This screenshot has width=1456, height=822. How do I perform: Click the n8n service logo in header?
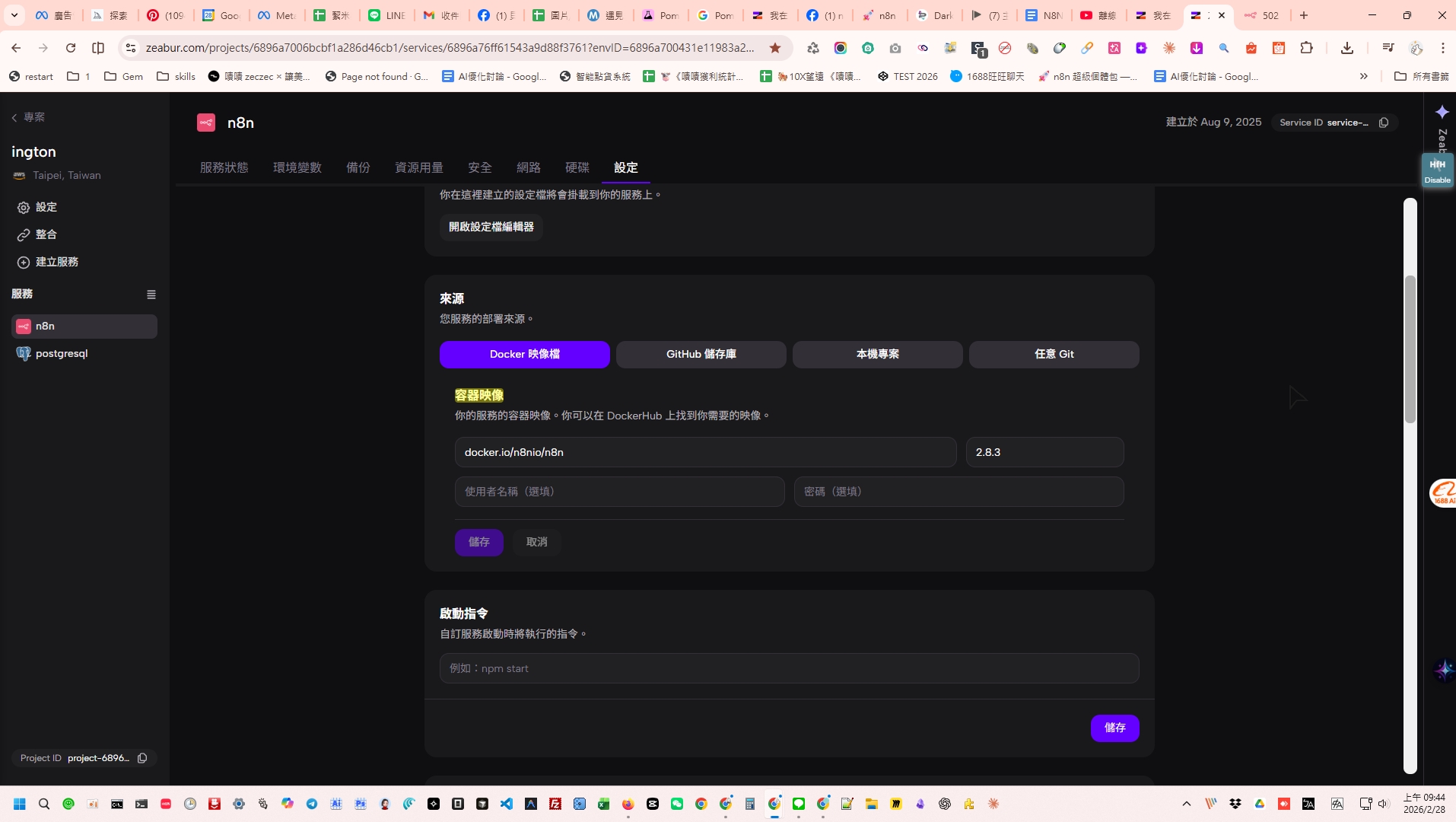[206, 123]
